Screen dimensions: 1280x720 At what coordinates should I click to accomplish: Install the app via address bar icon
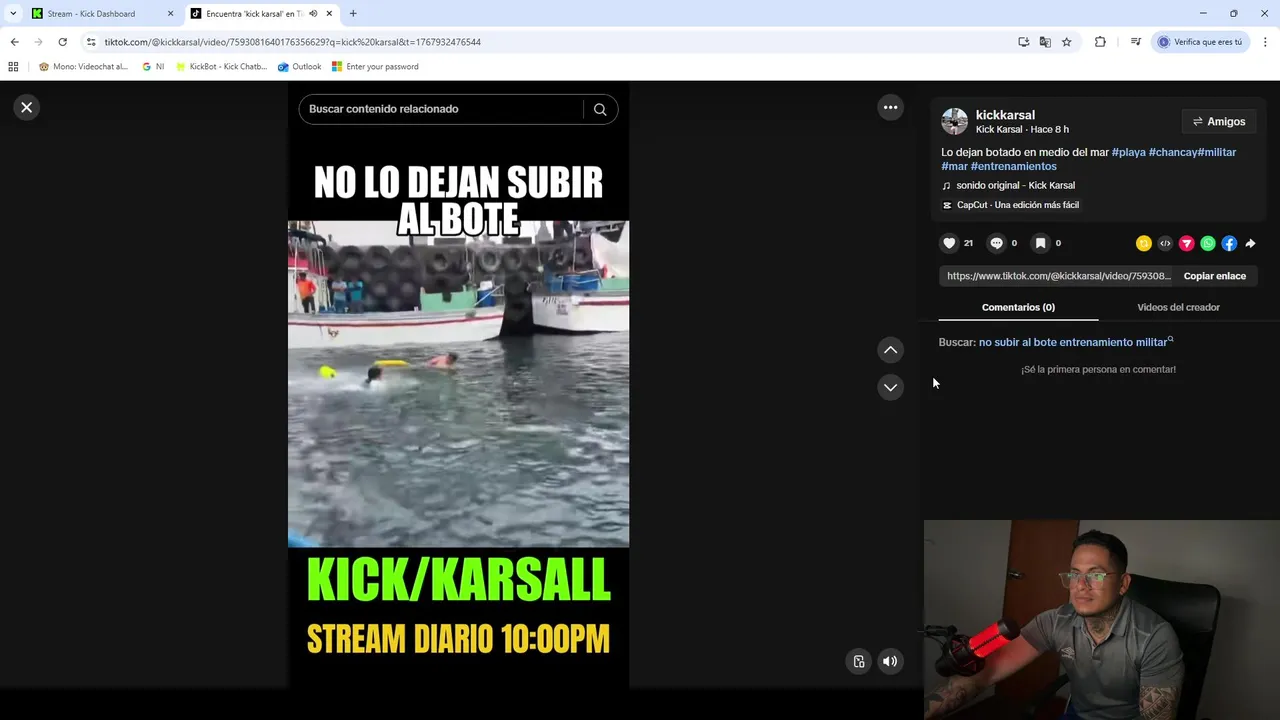coord(1023,42)
